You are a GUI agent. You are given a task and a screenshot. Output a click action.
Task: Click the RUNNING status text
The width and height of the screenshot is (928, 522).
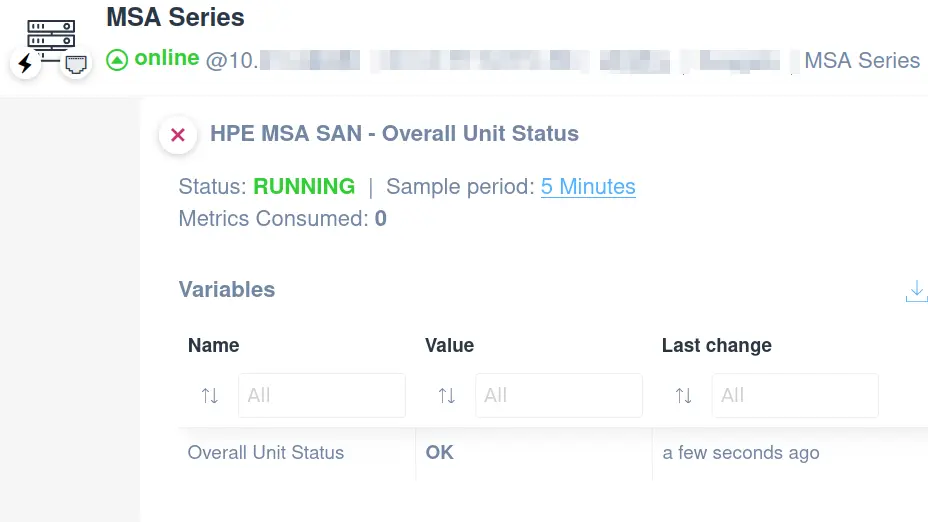pos(304,186)
